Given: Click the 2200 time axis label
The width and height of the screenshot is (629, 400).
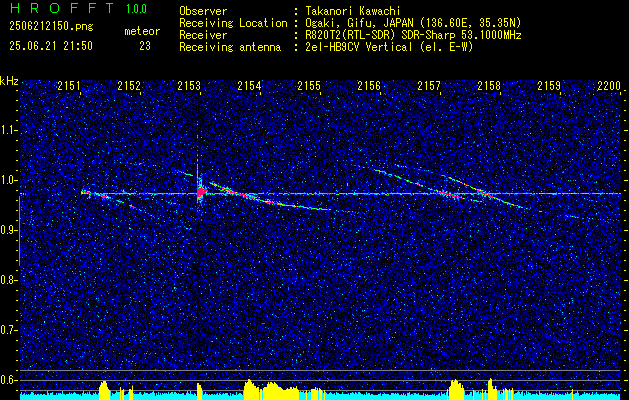Looking at the screenshot, I should pos(609,86).
